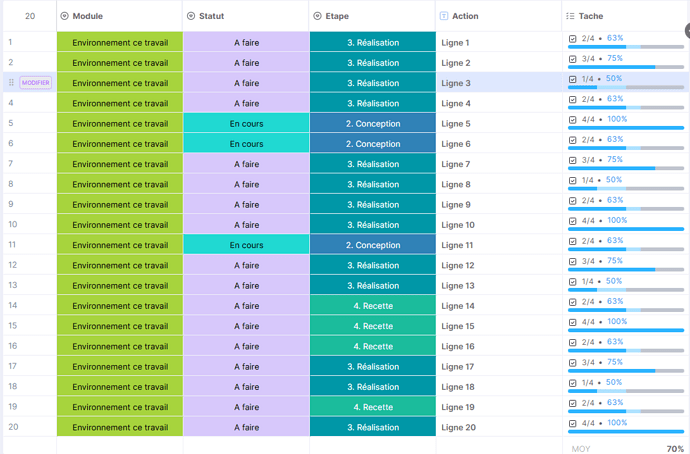Toggle the checklist box in row 5 Tache
Viewport: 690px width, 454px height.
pos(572,120)
